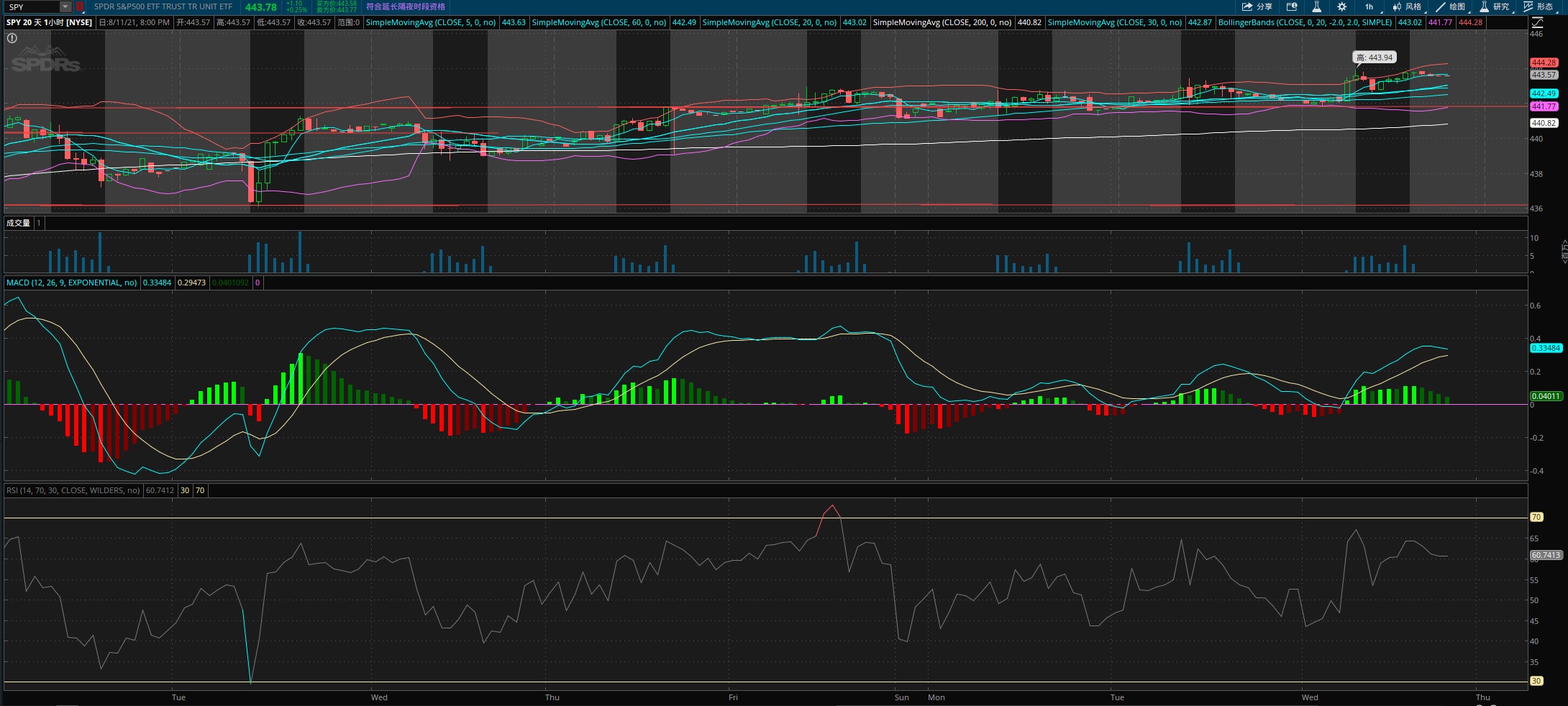This screenshot has width=1568, height=706.
Task: Click the MACD histogram value 0.0401092
Action: point(230,283)
